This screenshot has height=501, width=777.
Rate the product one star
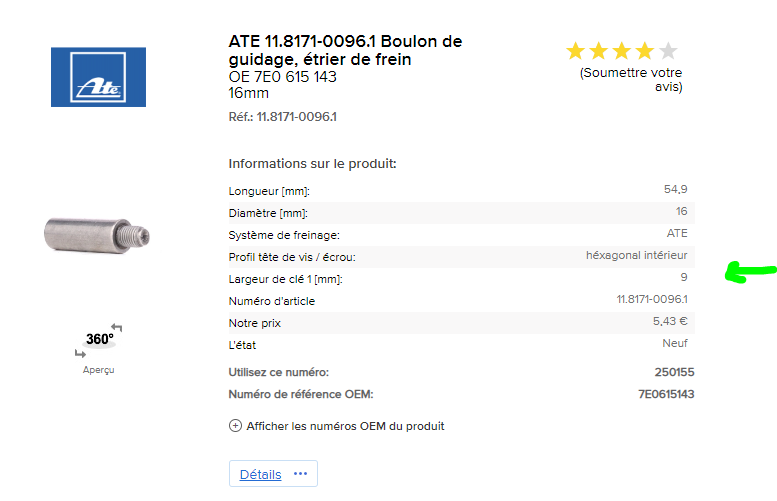575,51
